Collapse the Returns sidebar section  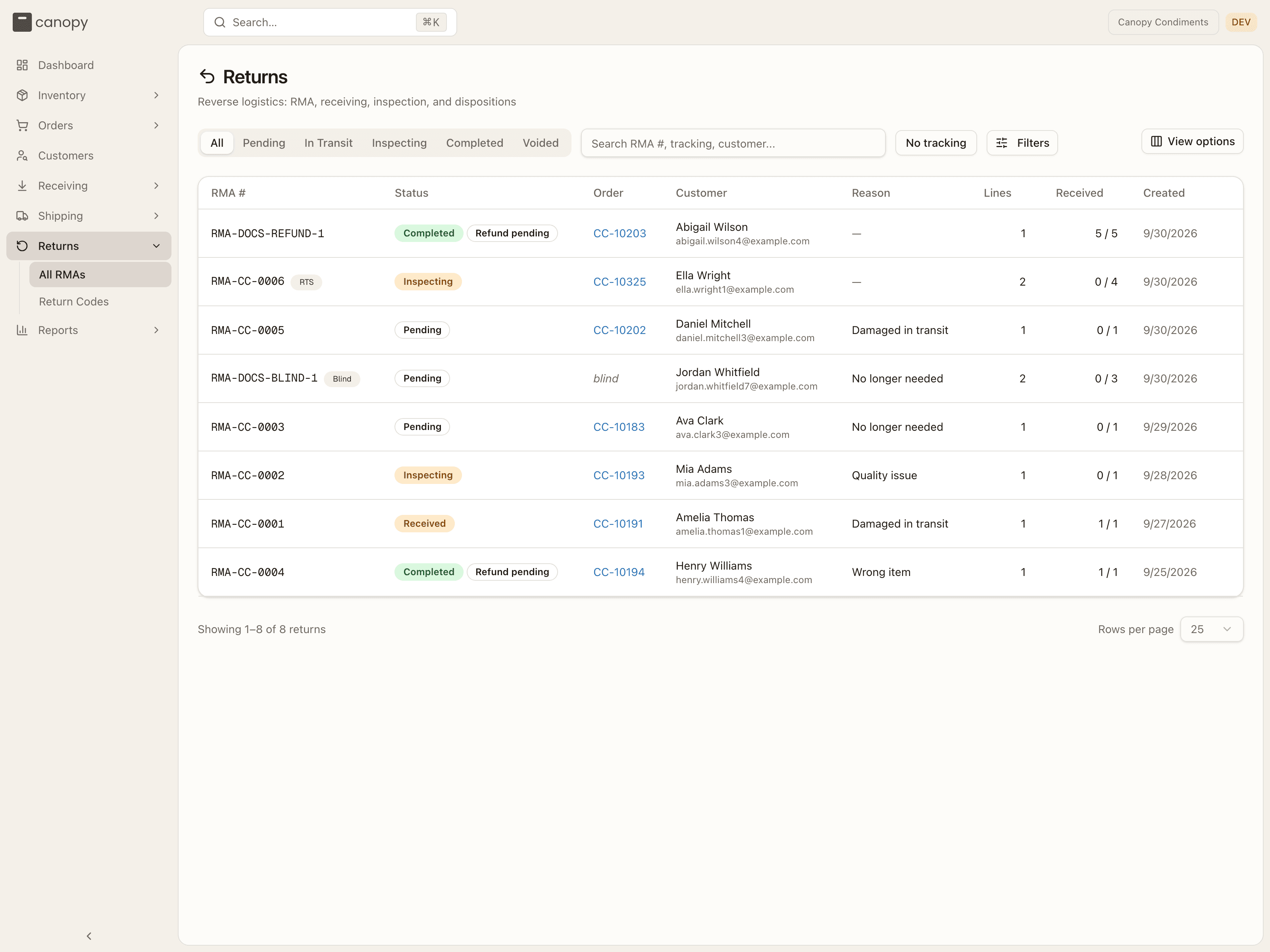point(156,246)
